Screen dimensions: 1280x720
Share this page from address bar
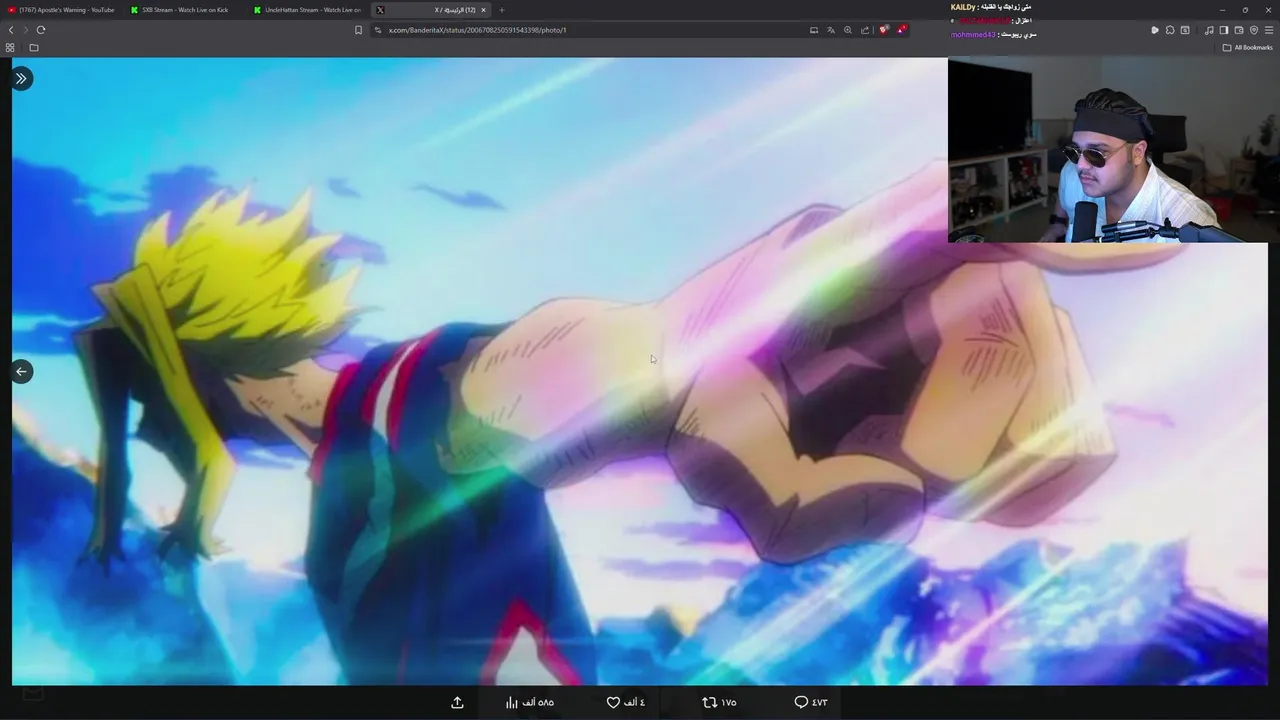(865, 30)
